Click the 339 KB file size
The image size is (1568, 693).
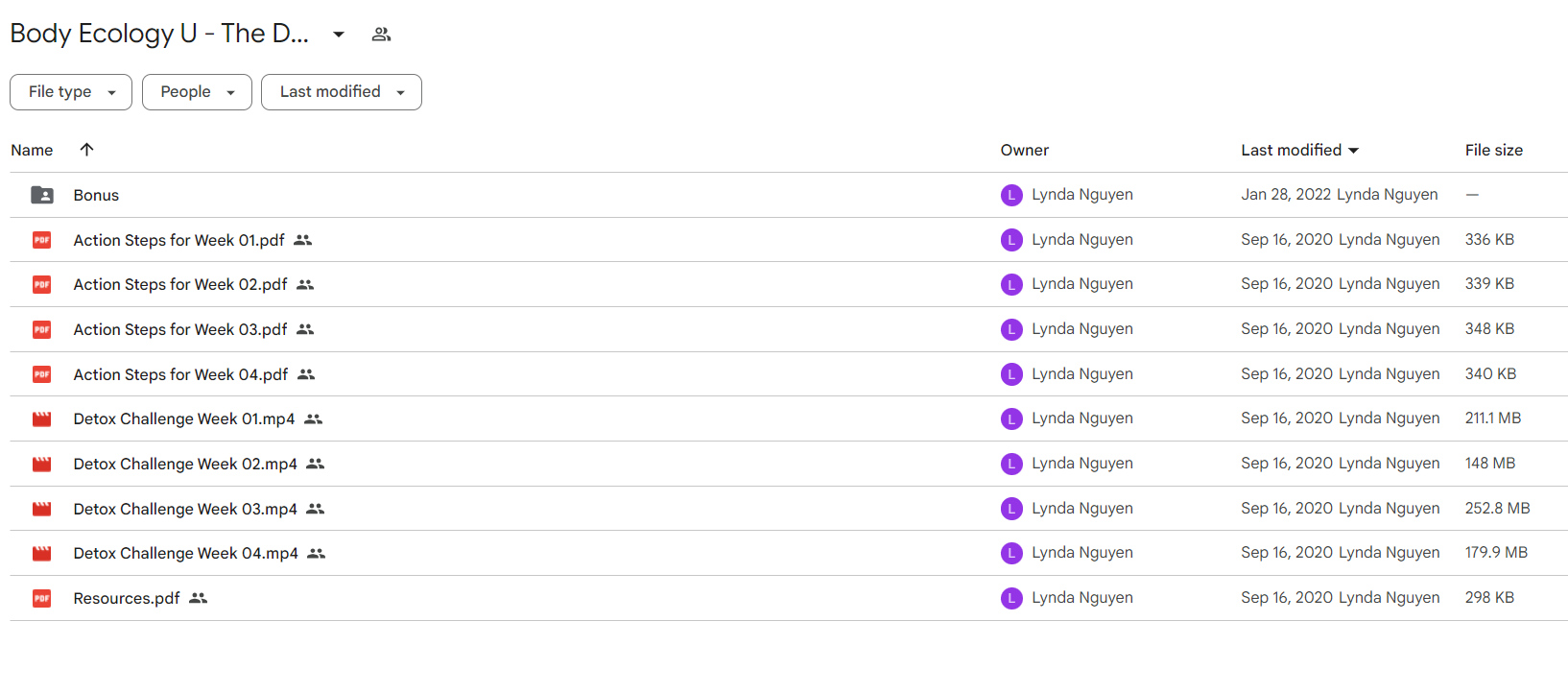click(1489, 283)
